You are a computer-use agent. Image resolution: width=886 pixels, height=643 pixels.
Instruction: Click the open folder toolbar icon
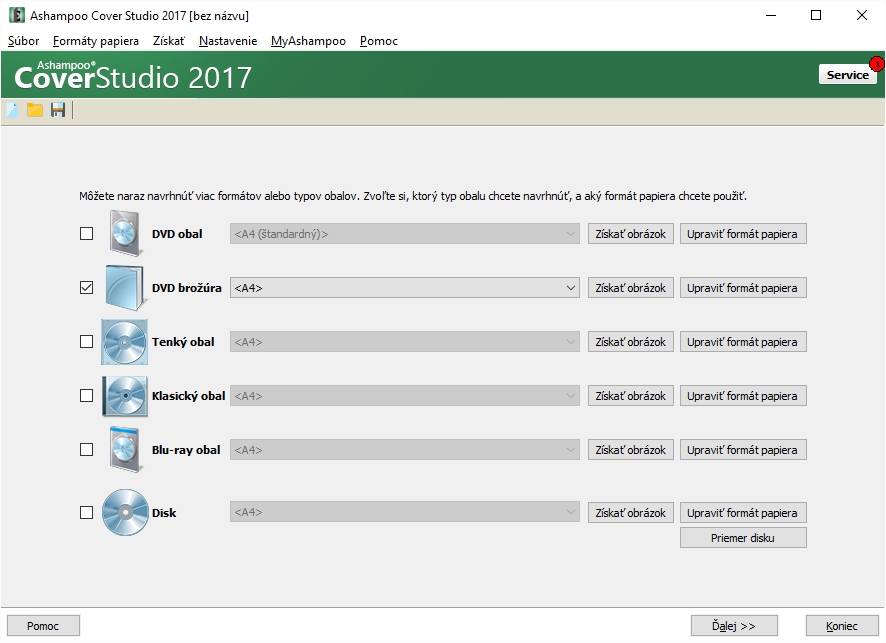(35, 110)
